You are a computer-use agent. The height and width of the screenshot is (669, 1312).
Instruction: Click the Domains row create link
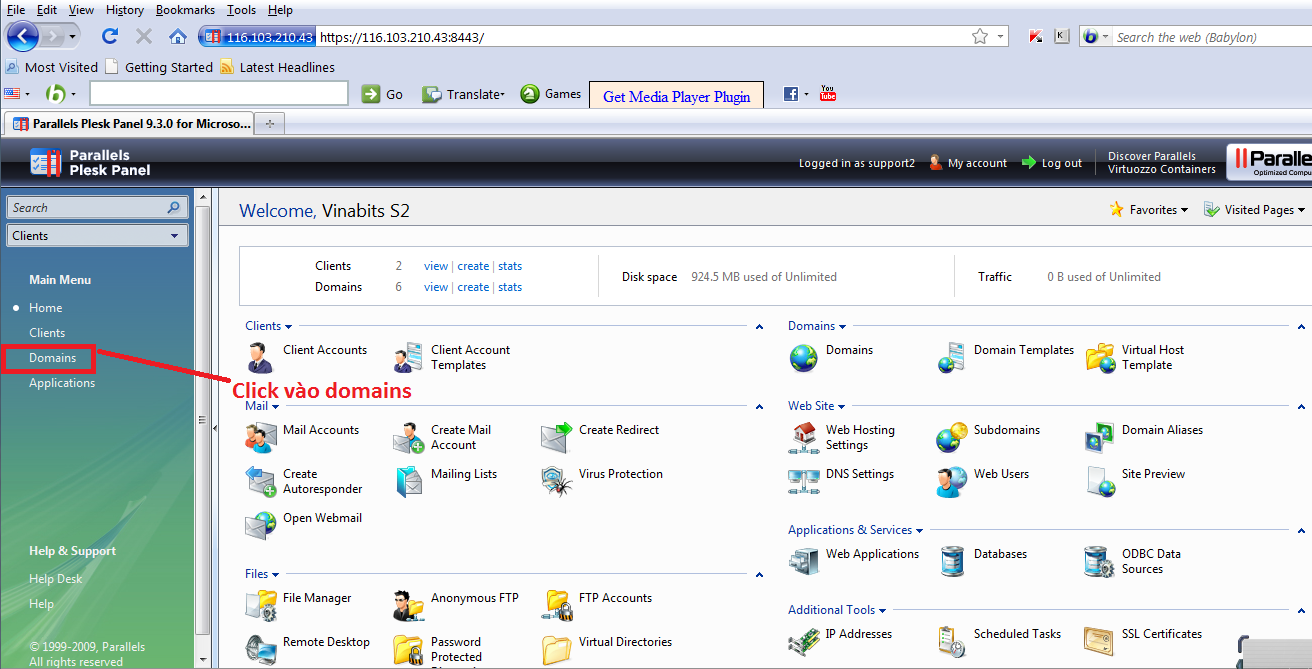coord(473,287)
